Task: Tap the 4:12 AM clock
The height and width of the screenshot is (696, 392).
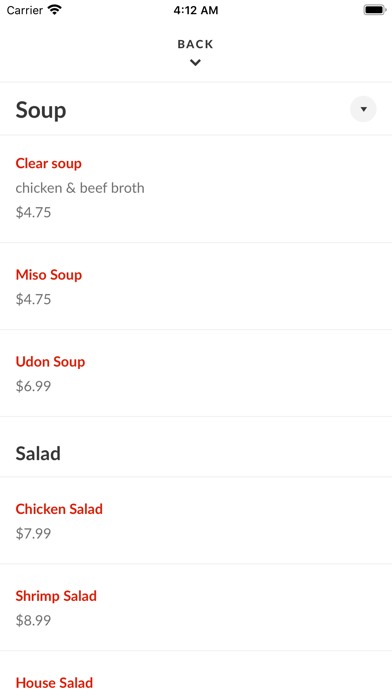Action: coord(196,10)
